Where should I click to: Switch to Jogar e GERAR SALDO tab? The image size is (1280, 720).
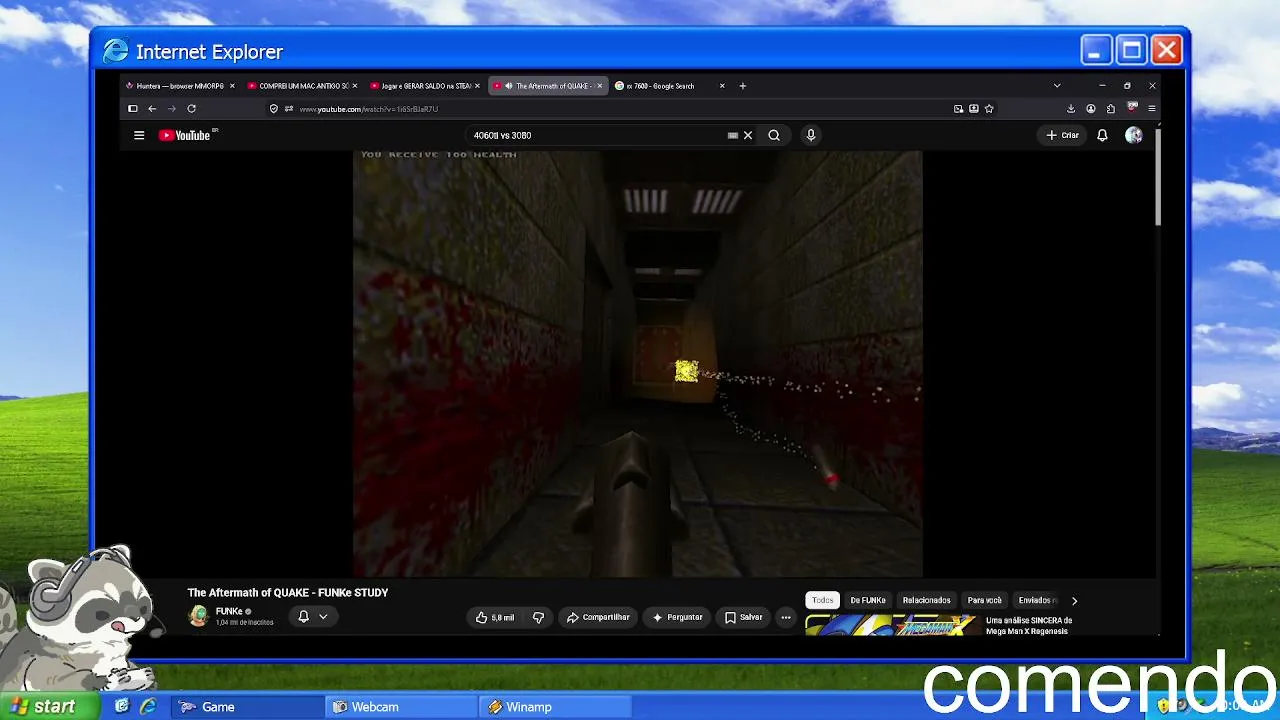click(x=424, y=86)
